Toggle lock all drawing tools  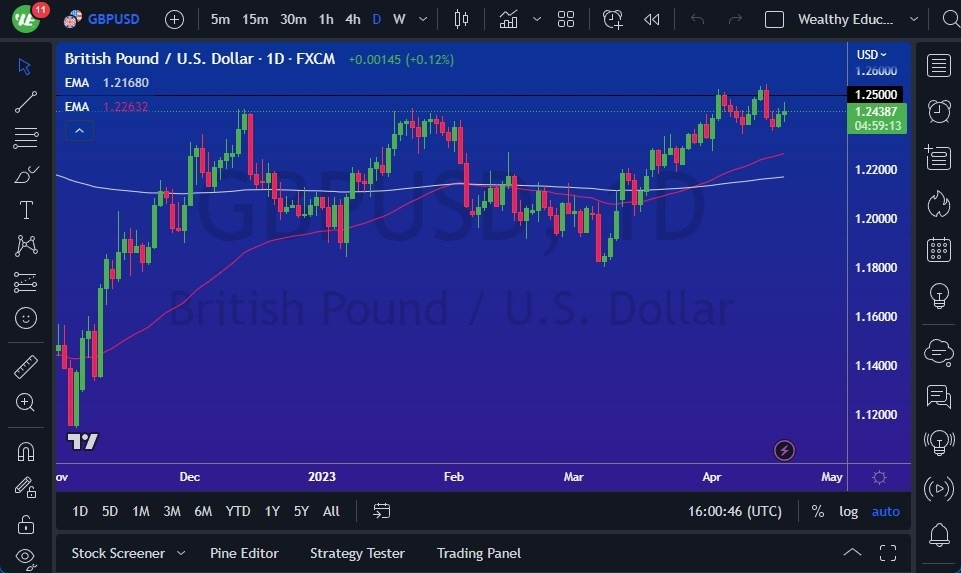point(26,525)
